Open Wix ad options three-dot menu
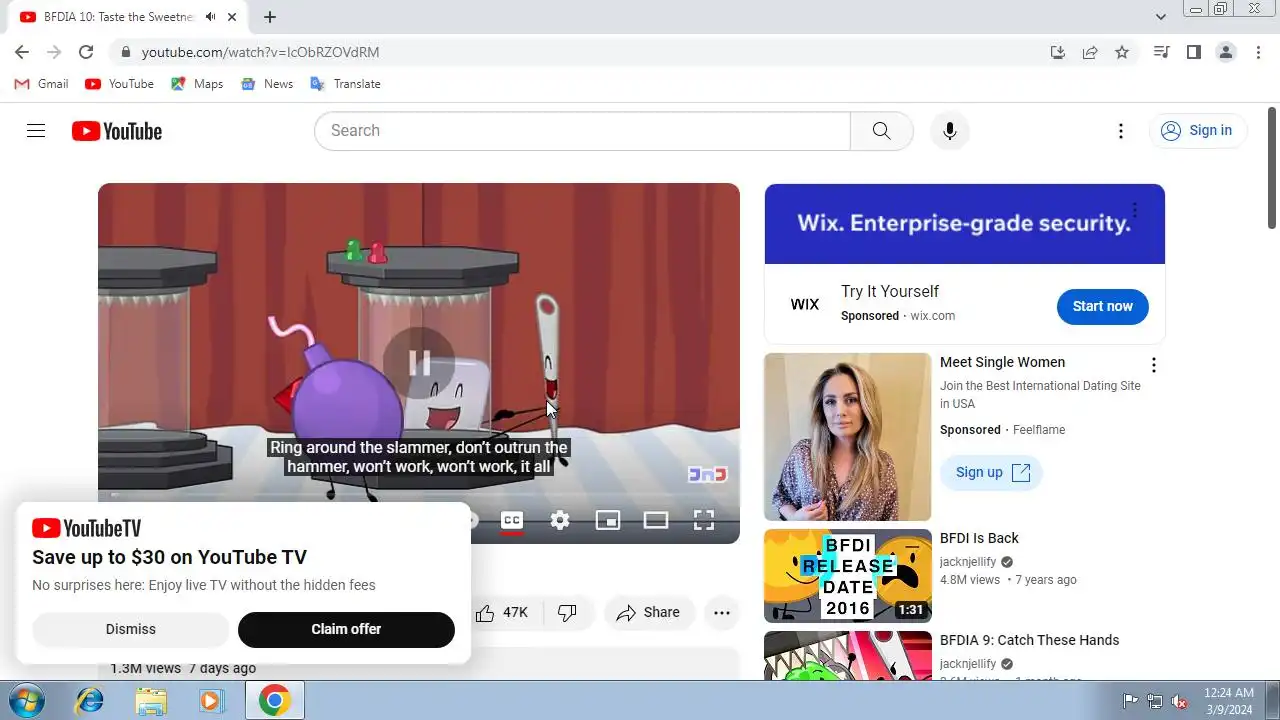The image size is (1280, 720). (x=1135, y=210)
